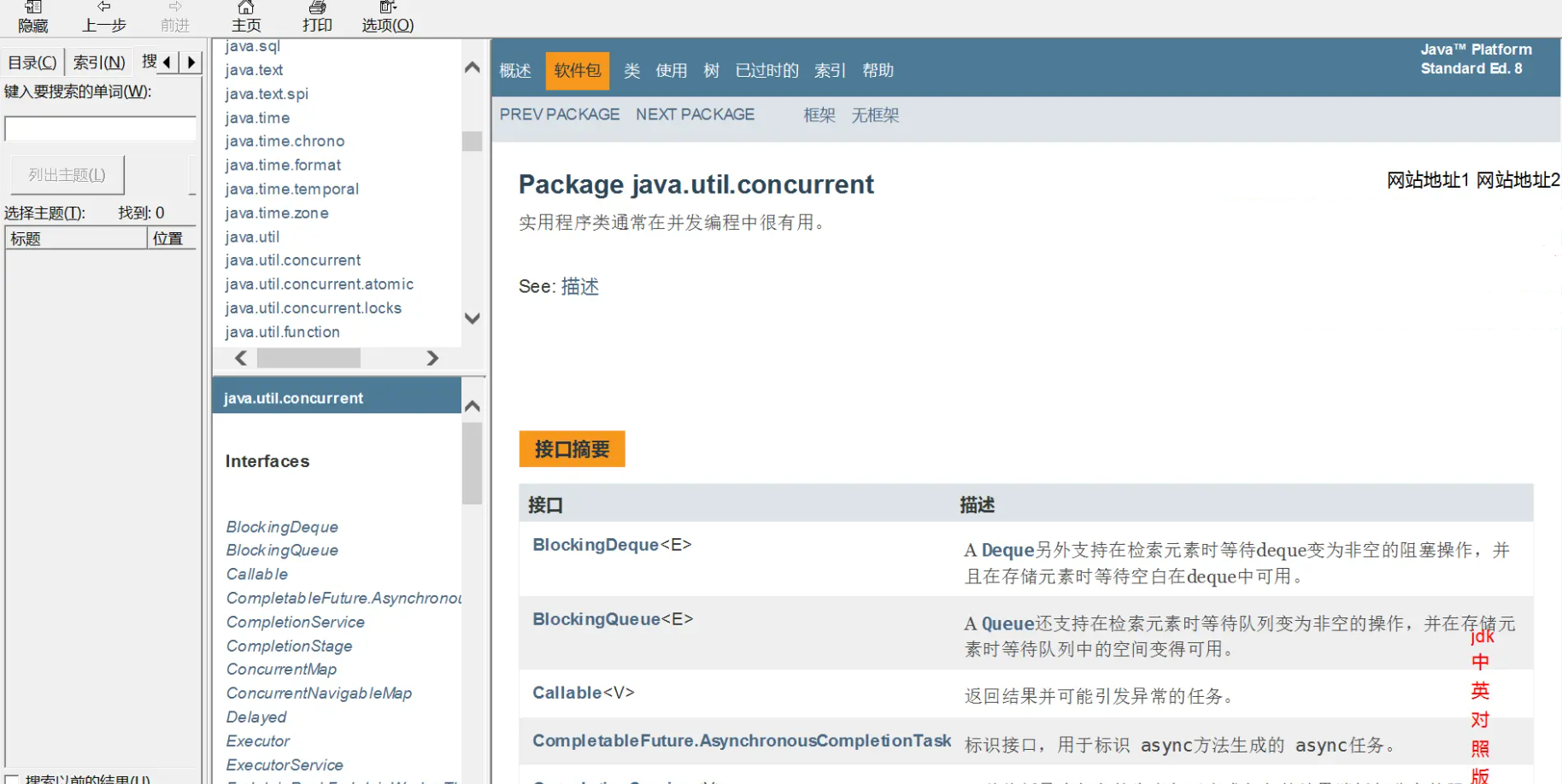Open the 索引 navigation item in header
Image resolution: width=1562 pixels, height=784 pixels.
point(830,70)
